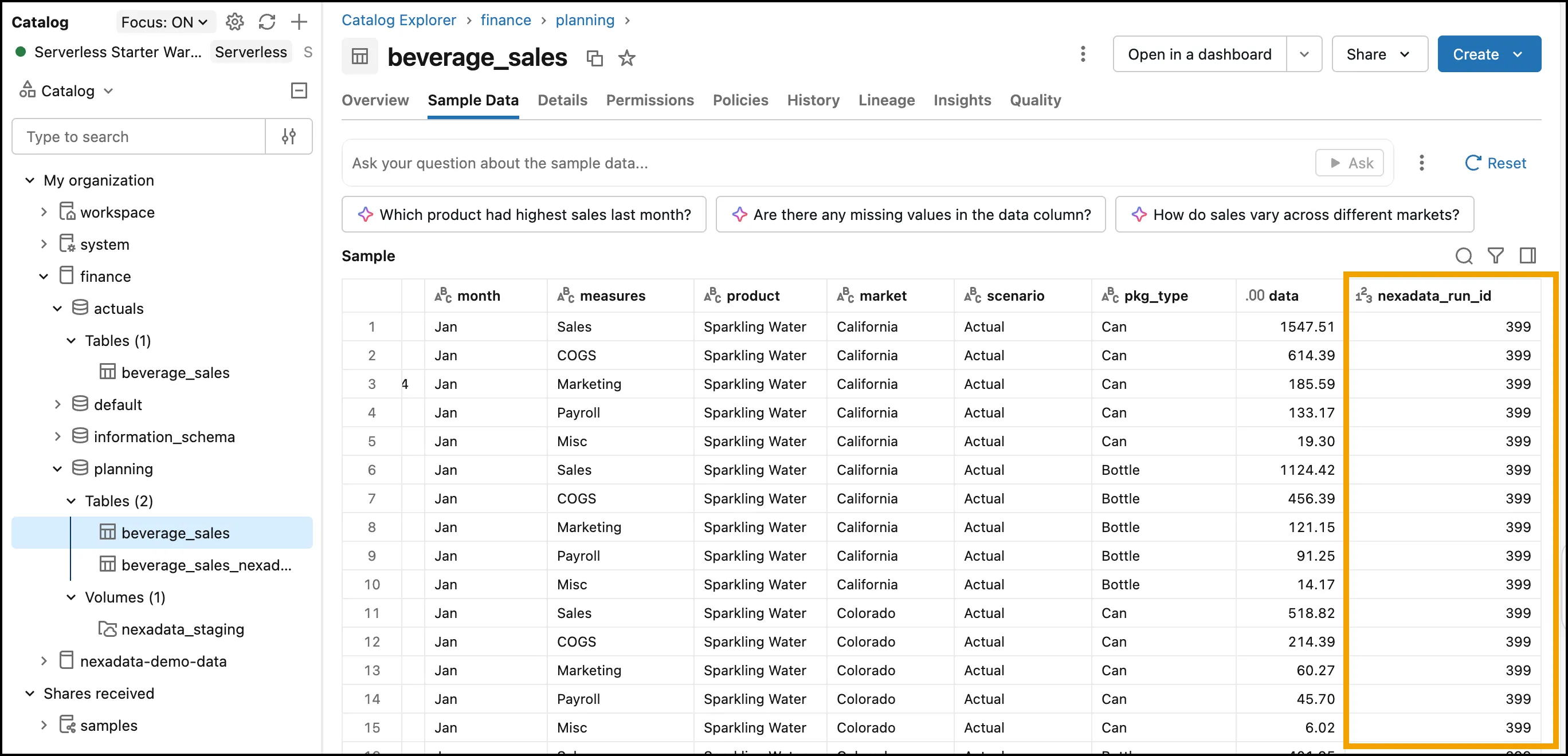Open the Policies tab
The width and height of the screenshot is (1568, 756).
[740, 100]
